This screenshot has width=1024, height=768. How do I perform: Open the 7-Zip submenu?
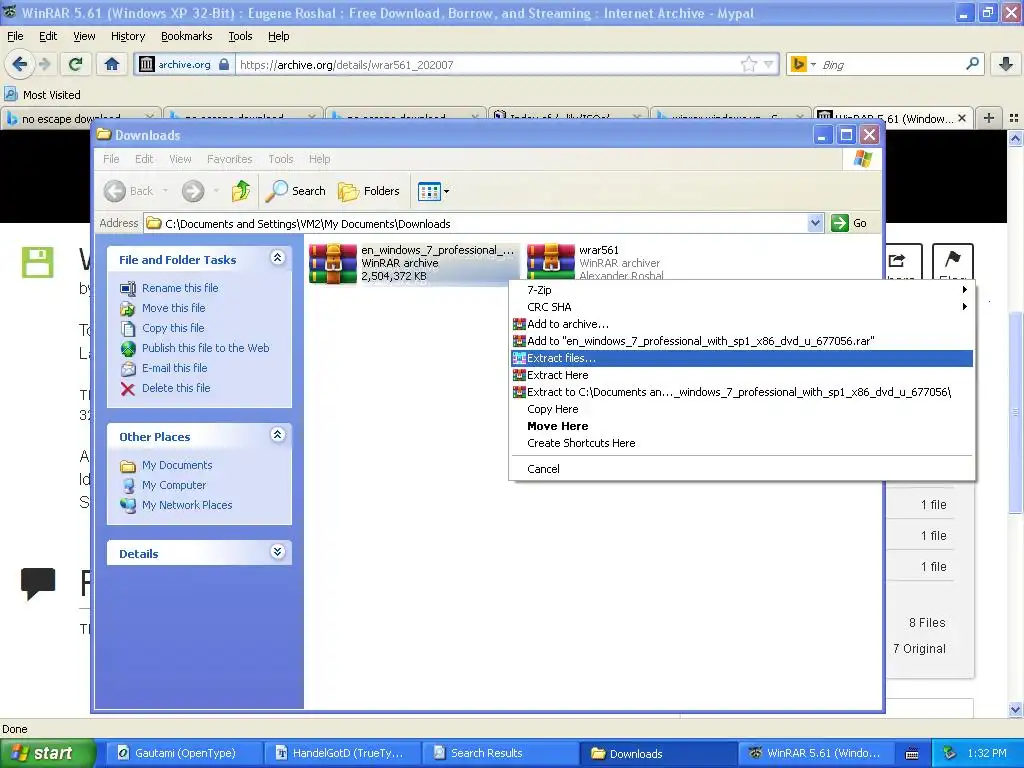[x=741, y=290]
